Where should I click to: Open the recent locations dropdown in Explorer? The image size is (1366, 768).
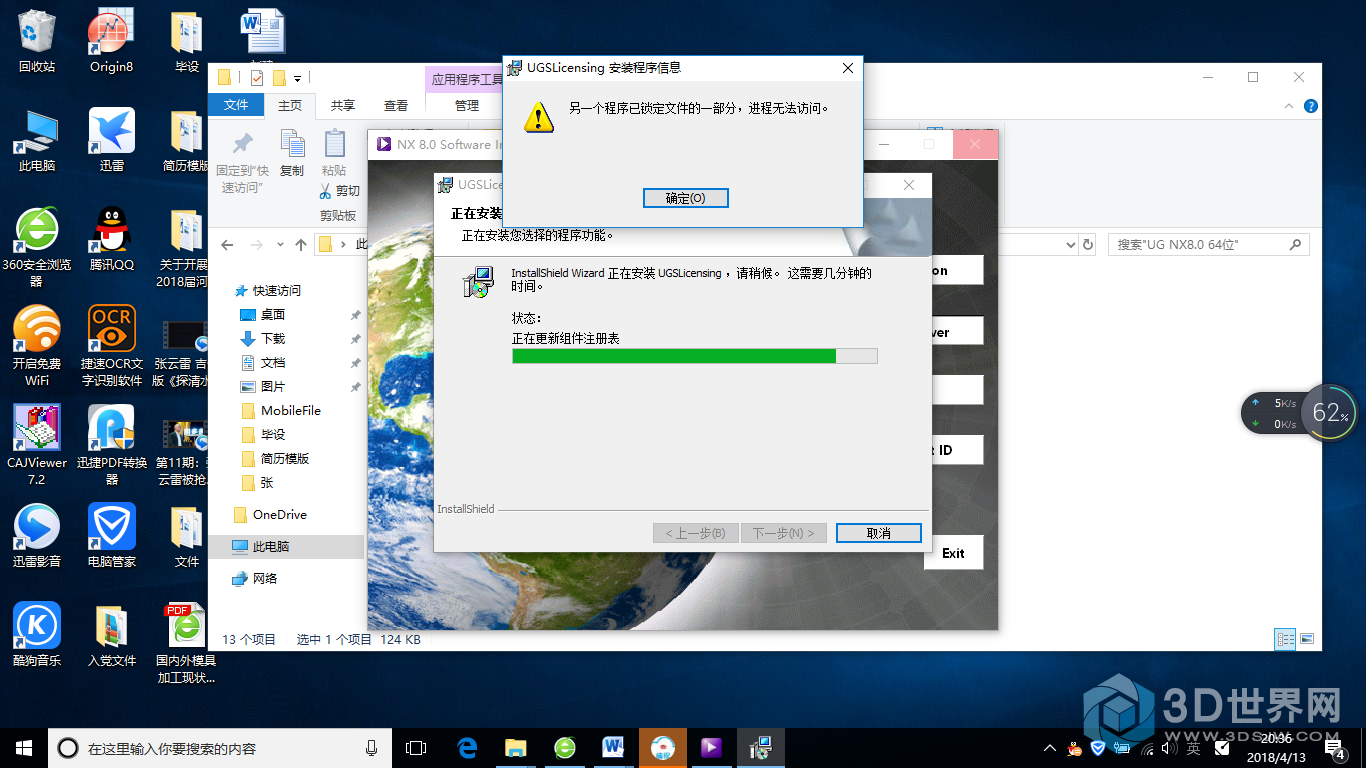coord(280,245)
